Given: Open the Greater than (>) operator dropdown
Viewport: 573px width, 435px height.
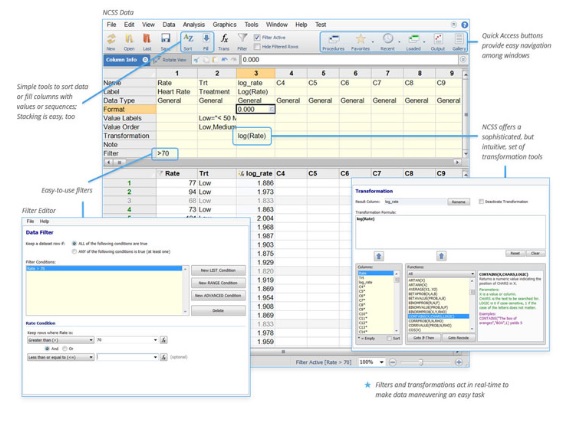Looking at the screenshot, I should click(x=61, y=340).
